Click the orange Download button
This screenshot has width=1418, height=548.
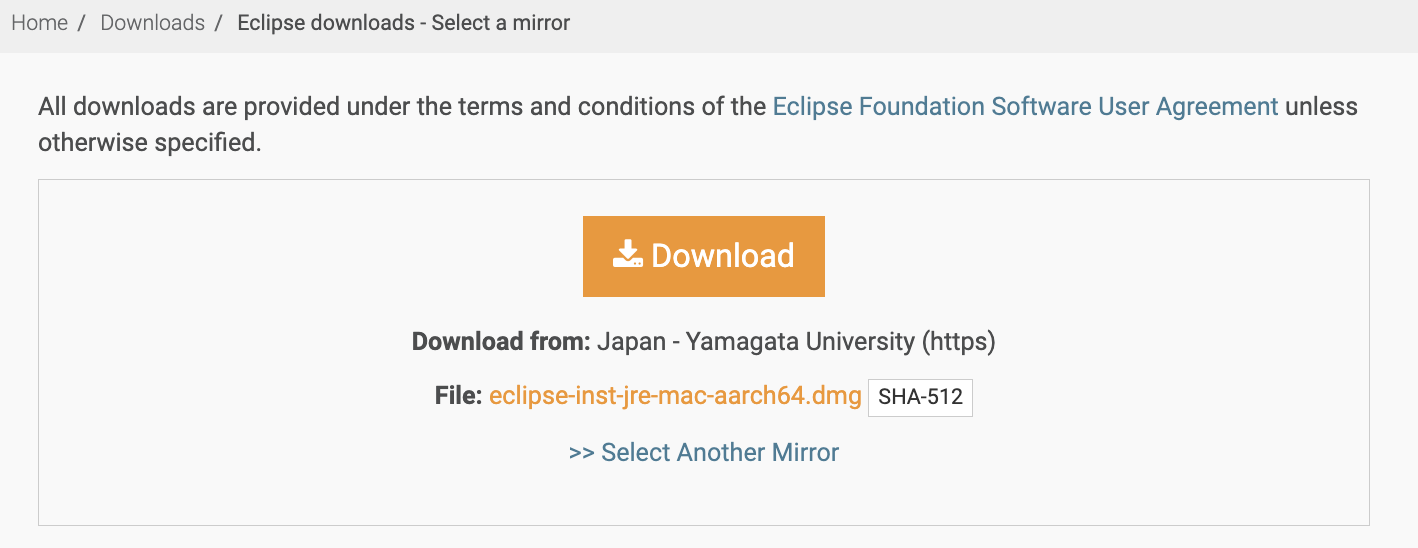[x=704, y=256]
